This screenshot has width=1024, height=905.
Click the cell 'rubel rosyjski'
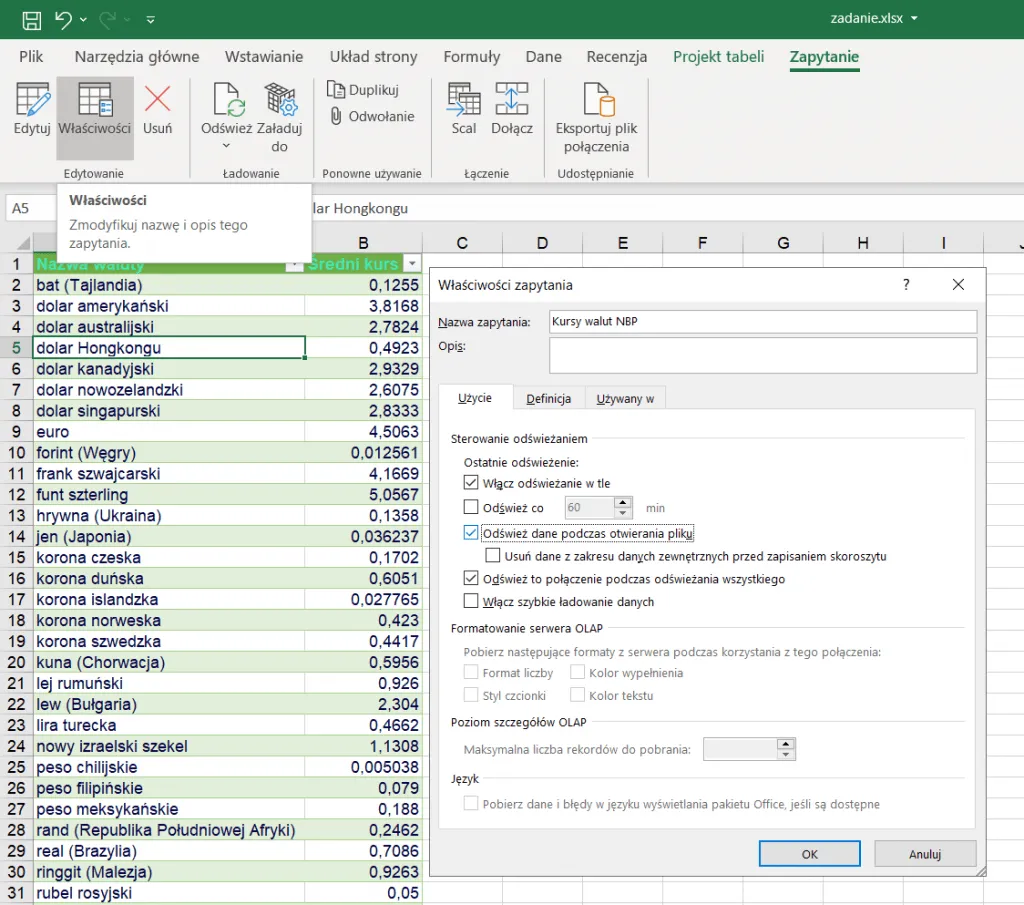168,893
